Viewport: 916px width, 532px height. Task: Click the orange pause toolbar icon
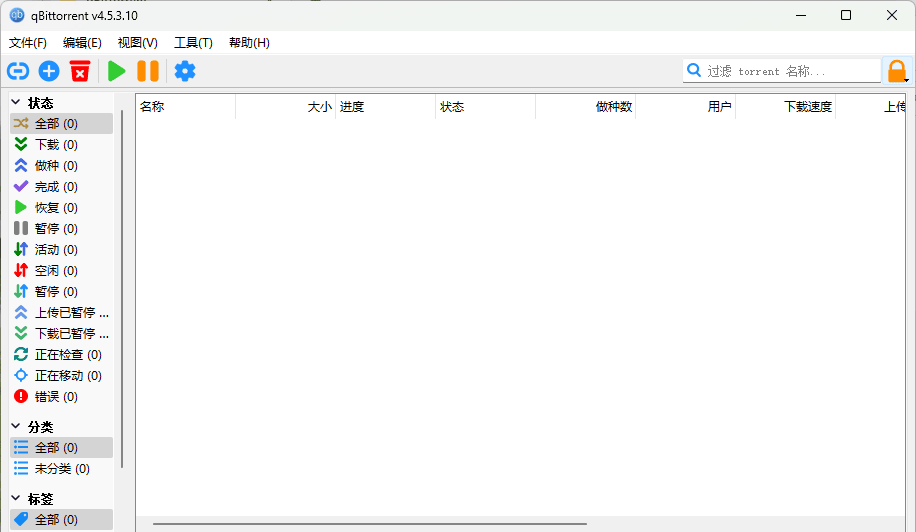(148, 71)
